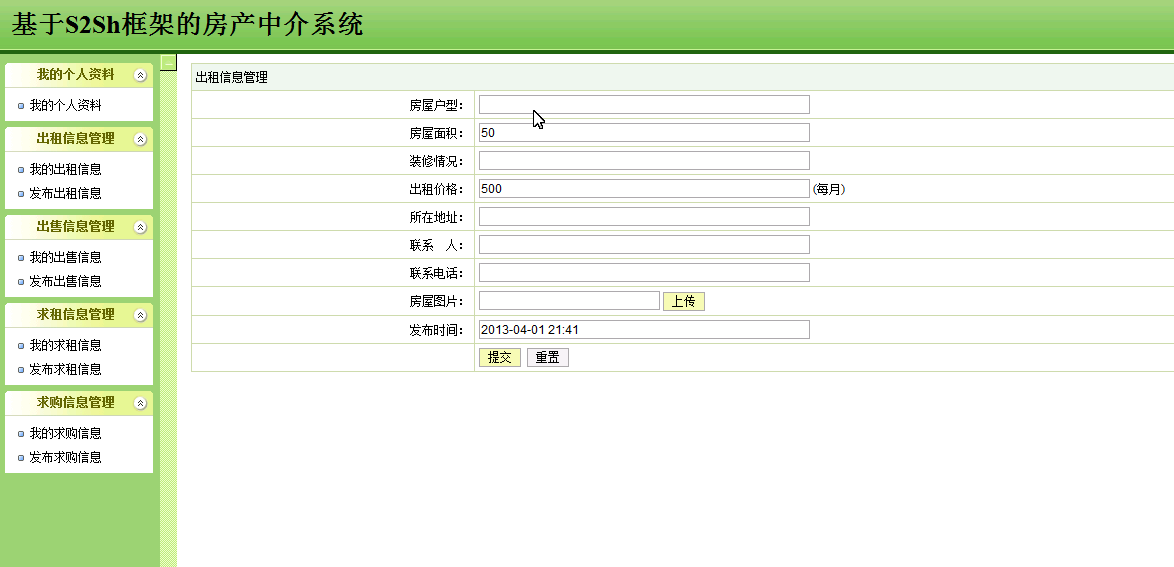Click the 出租信息管理 sidebar header title
The height and width of the screenshot is (567, 1174).
tap(76, 139)
